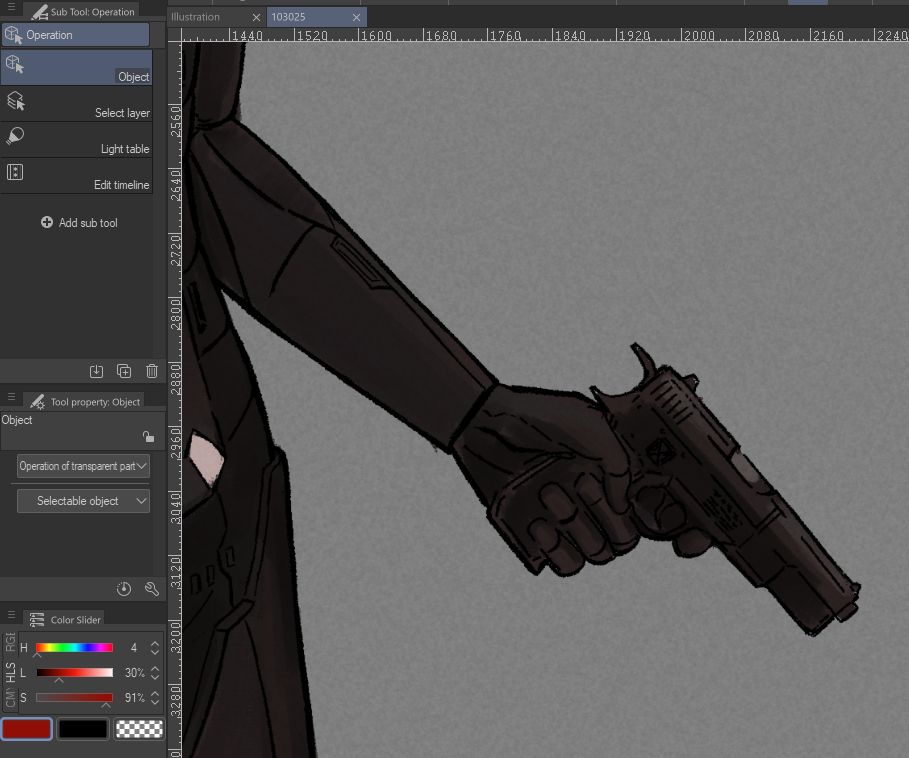This screenshot has height=758, width=909.
Task: Select the black background color swatch
Action: pyautogui.click(x=84, y=729)
